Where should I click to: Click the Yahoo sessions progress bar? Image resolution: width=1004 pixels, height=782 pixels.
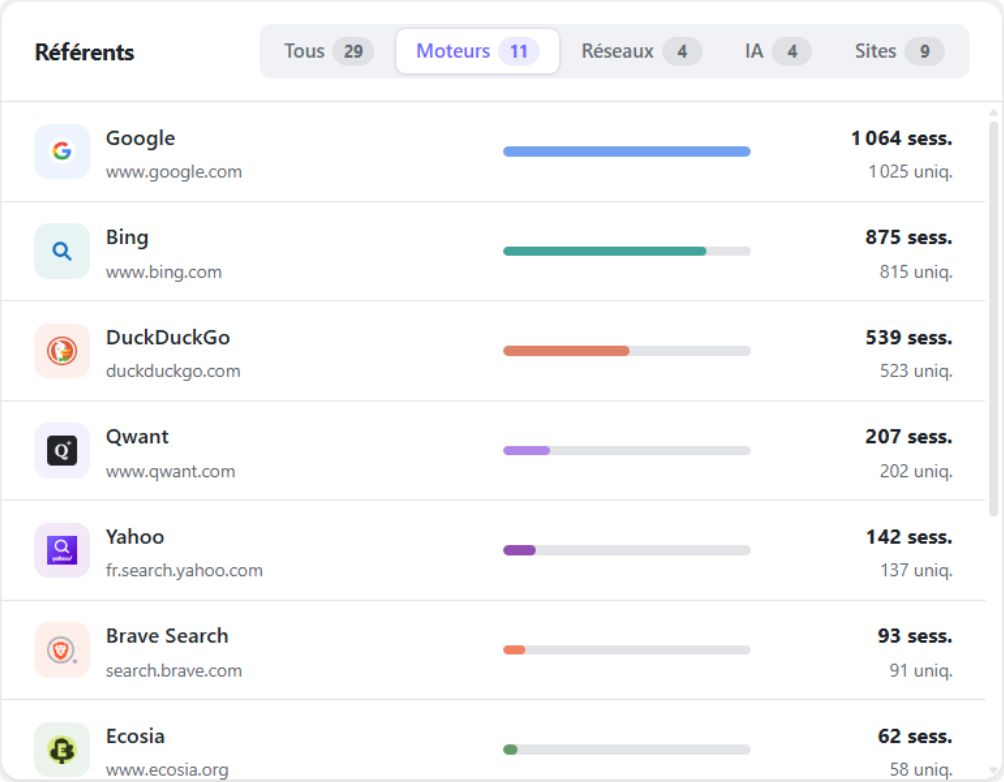click(627, 550)
